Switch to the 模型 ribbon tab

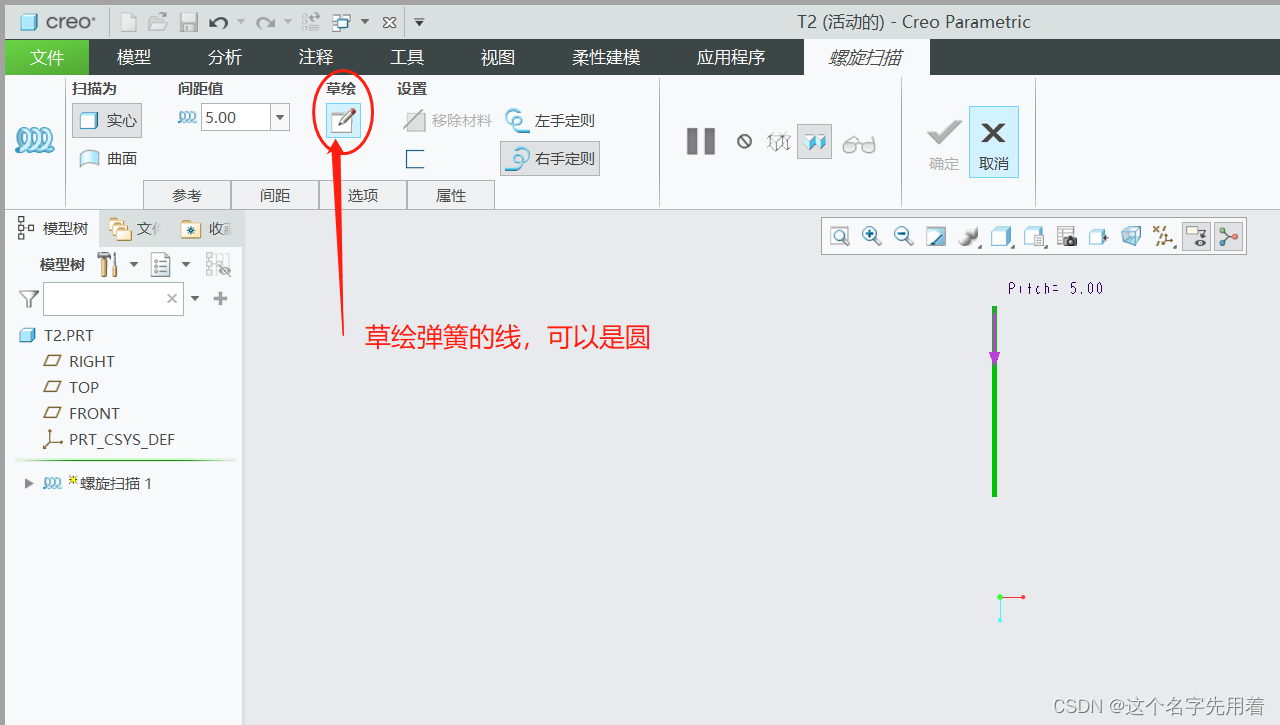(134, 57)
